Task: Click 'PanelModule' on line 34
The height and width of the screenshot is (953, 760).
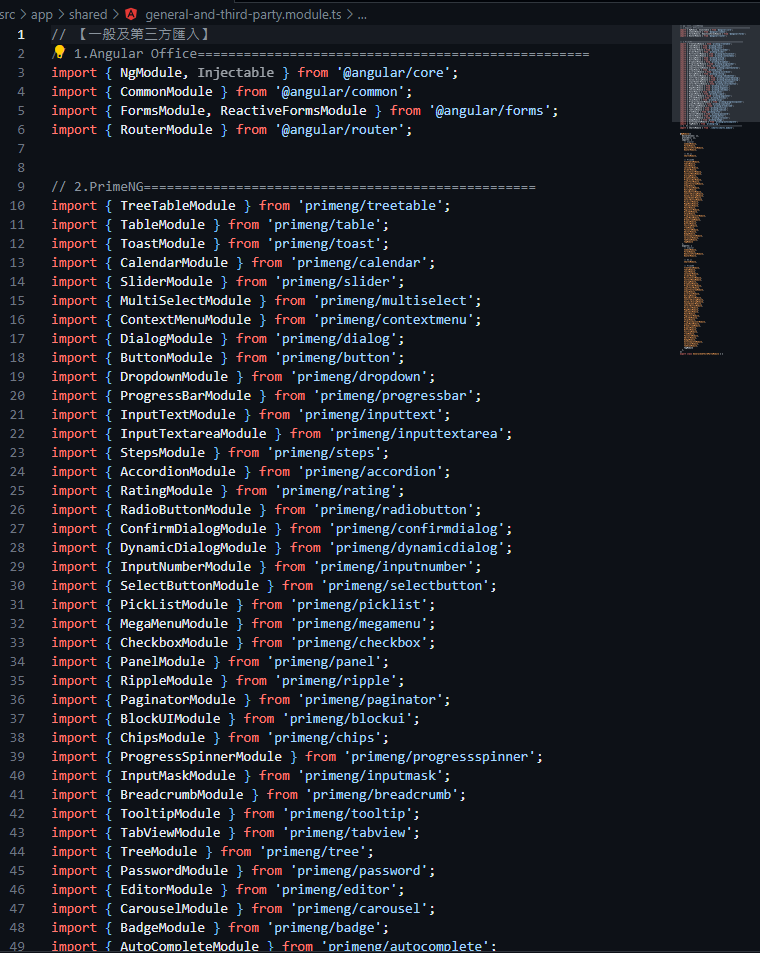Action: click(162, 661)
